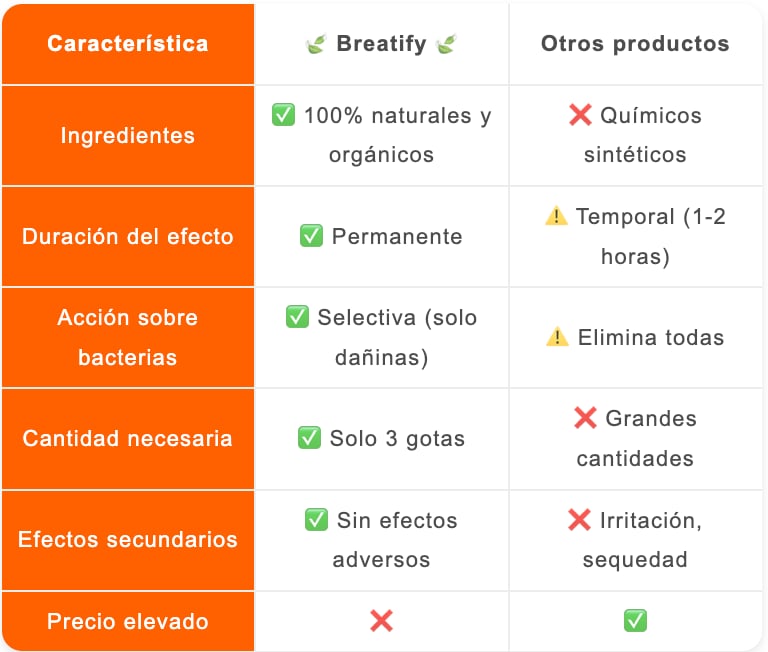This screenshot has height=652, width=768.
Task: Click the Acción sobre bacterias row label
Action: [x=128, y=338]
